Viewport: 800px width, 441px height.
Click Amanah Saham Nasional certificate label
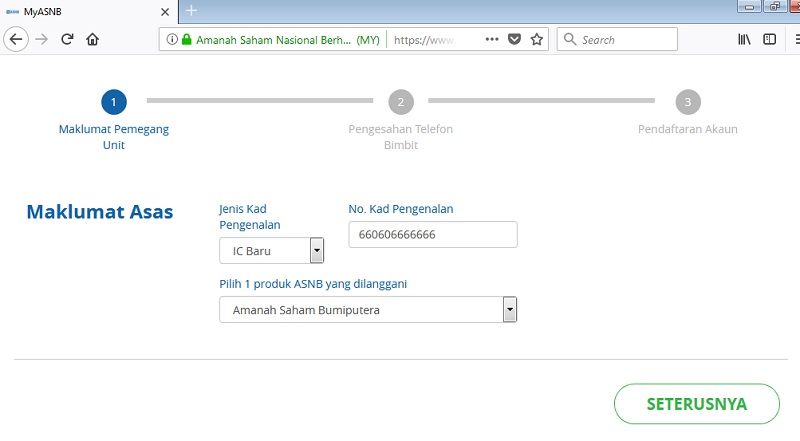tap(288, 40)
